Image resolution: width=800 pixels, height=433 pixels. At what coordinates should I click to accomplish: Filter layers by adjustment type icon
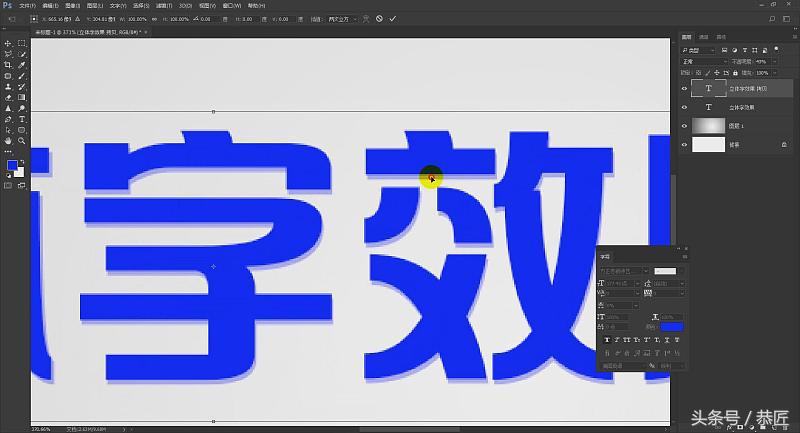tap(734, 50)
